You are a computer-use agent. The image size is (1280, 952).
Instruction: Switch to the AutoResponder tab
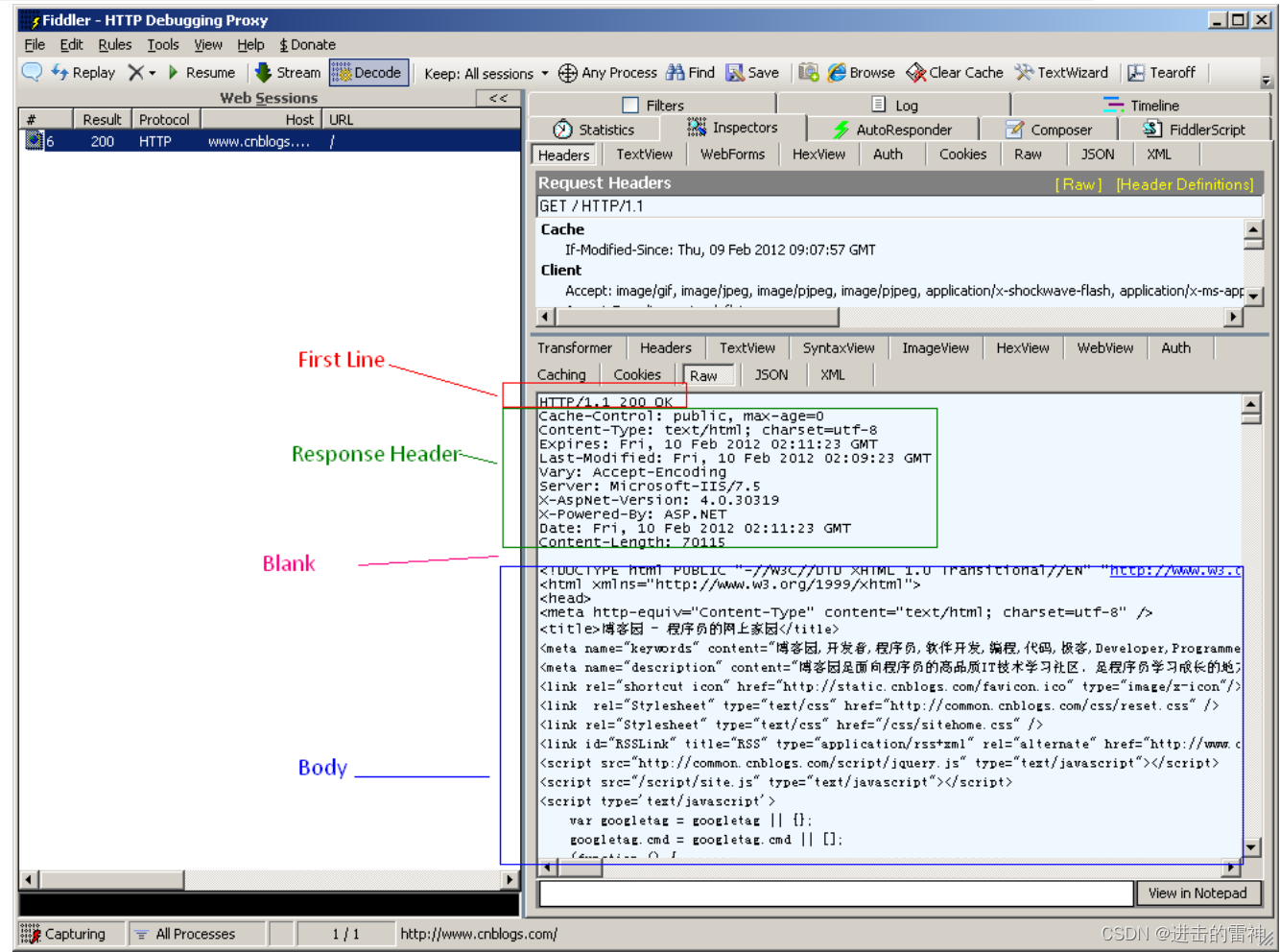pos(893,128)
